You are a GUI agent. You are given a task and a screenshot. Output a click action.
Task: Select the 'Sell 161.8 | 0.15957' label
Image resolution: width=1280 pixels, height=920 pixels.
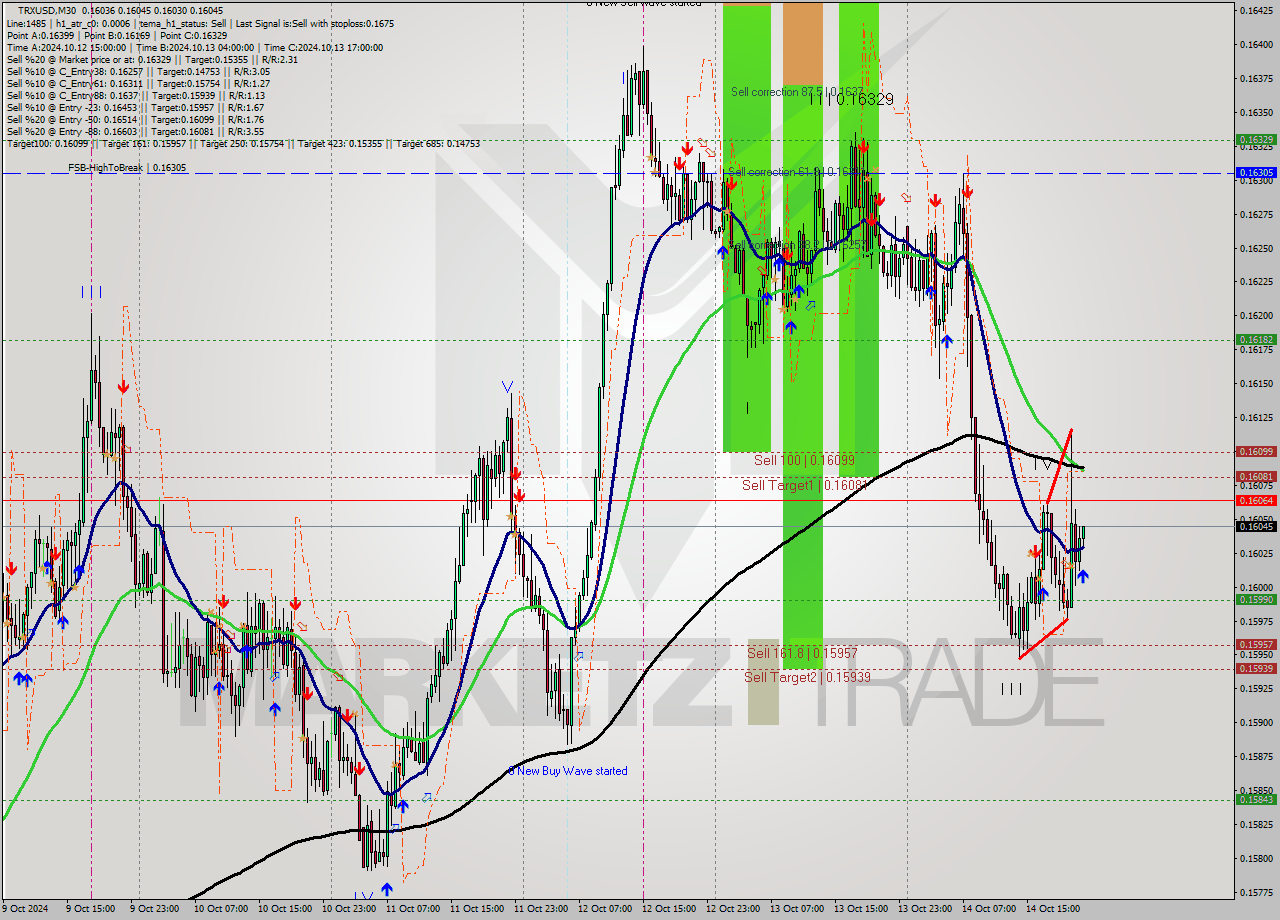click(x=802, y=653)
